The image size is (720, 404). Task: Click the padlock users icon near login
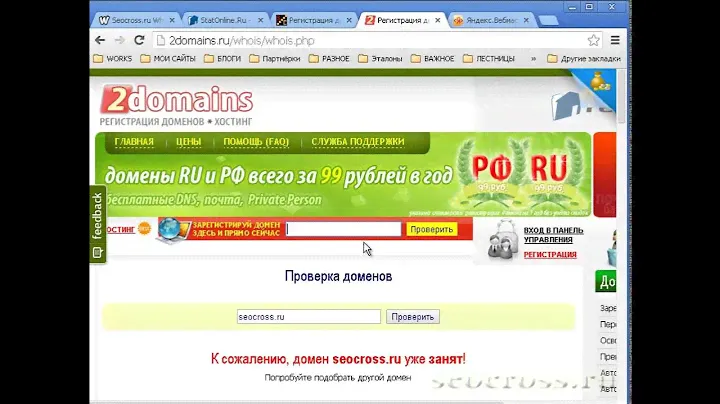point(501,243)
